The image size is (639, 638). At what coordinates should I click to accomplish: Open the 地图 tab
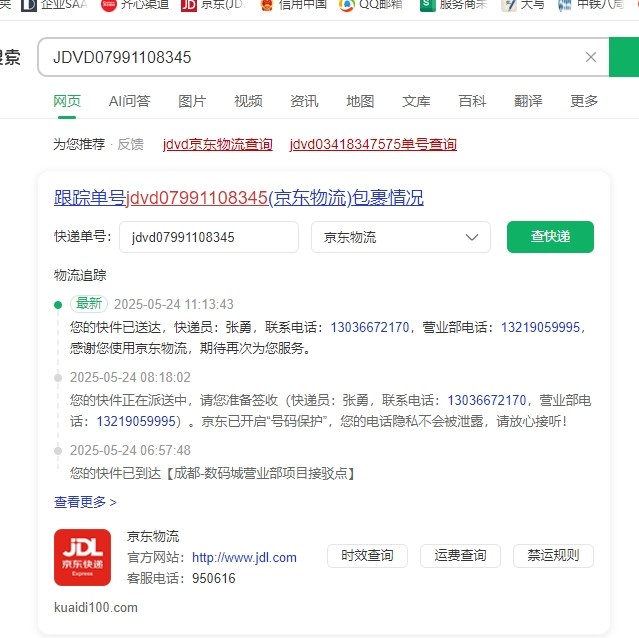(360, 101)
